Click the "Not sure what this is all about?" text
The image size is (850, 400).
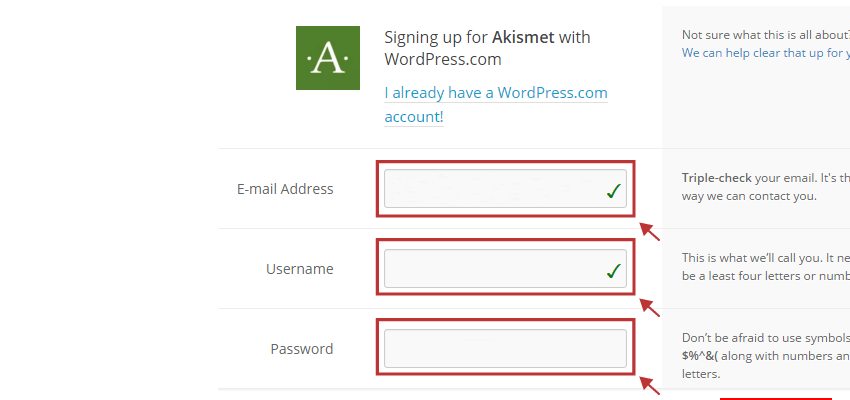[x=765, y=35]
